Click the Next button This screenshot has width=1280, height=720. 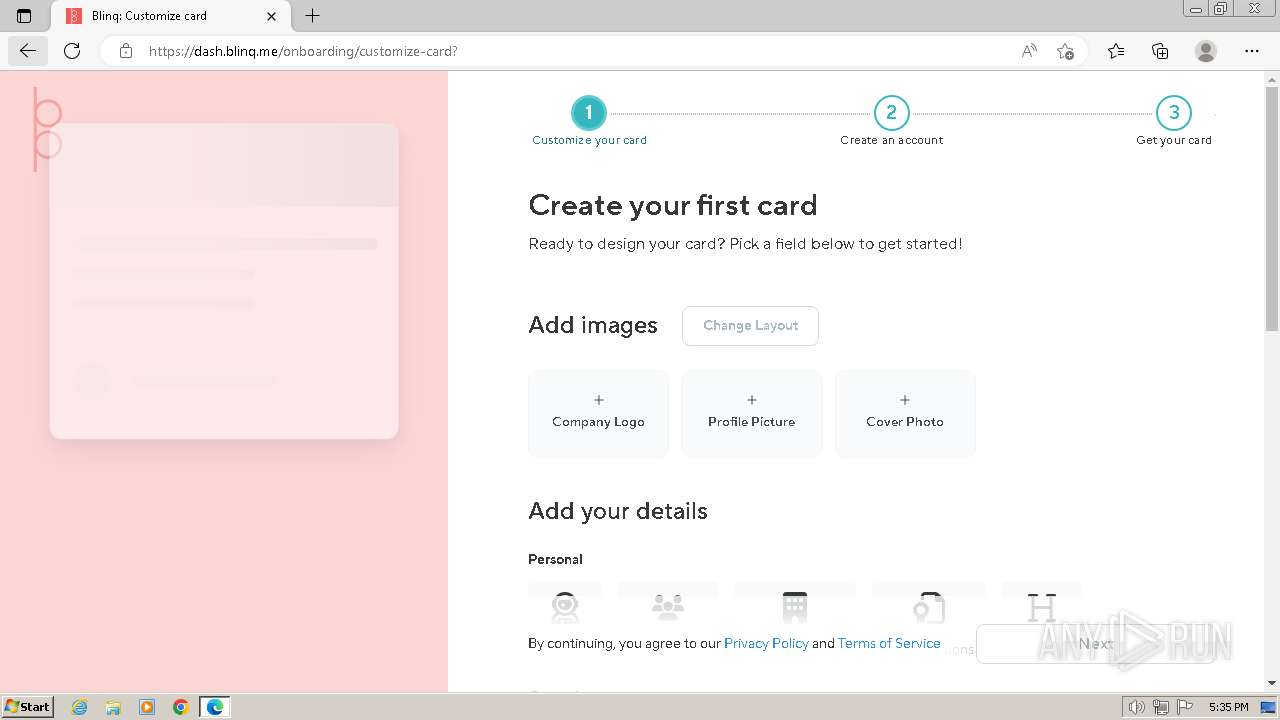(x=1096, y=644)
